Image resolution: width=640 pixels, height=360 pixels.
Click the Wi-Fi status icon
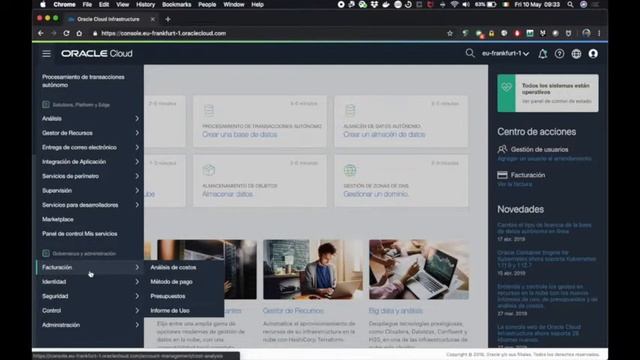point(454,4)
